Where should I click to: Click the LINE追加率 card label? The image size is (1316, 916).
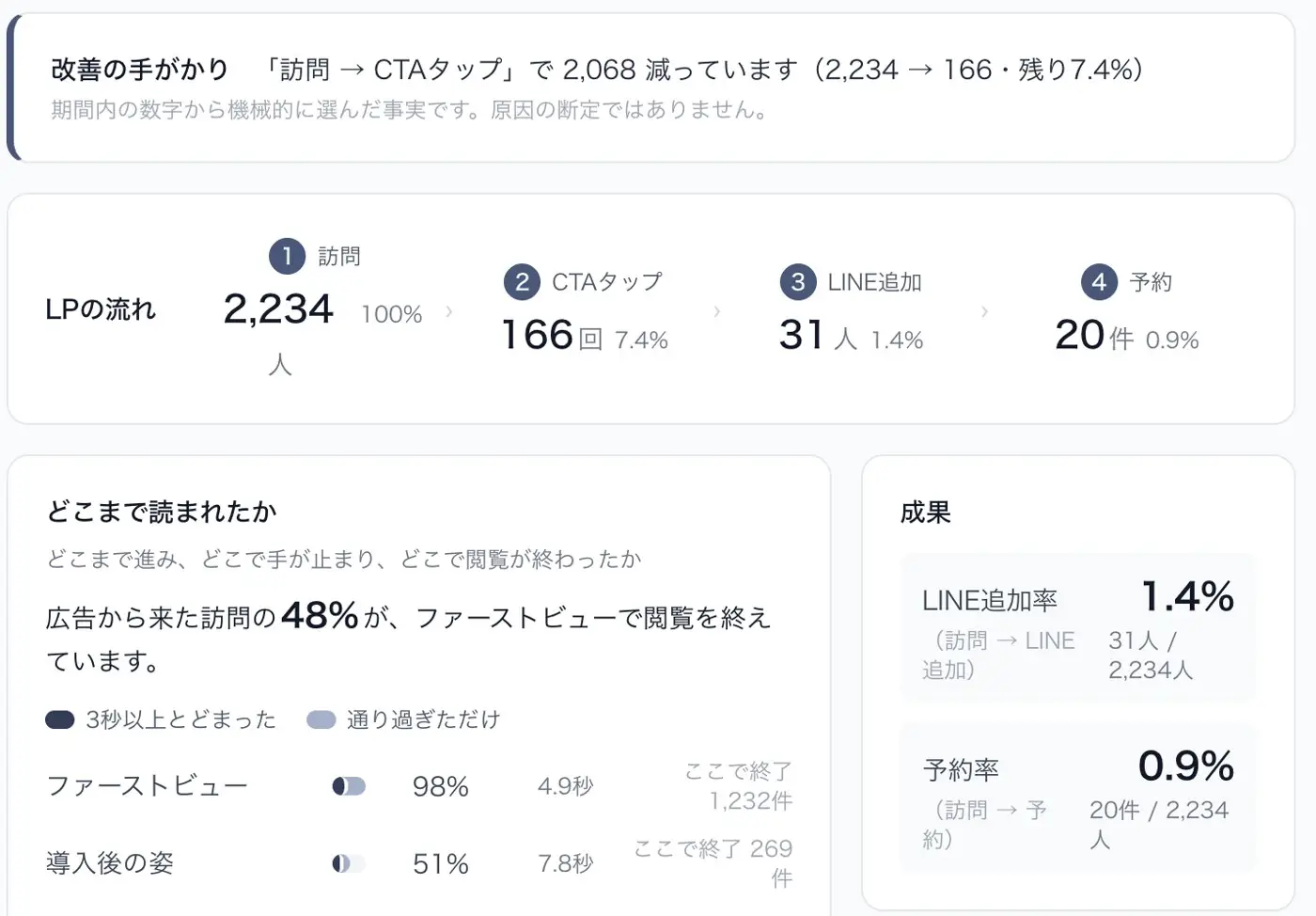[990, 600]
